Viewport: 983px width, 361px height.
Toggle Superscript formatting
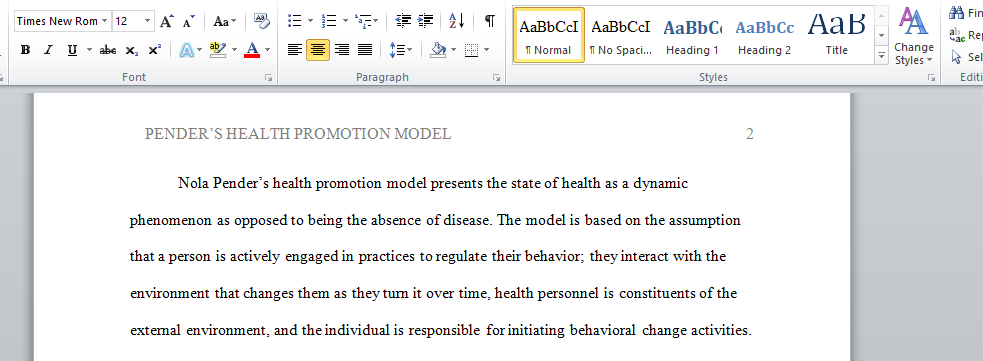(x=155, y=50)
